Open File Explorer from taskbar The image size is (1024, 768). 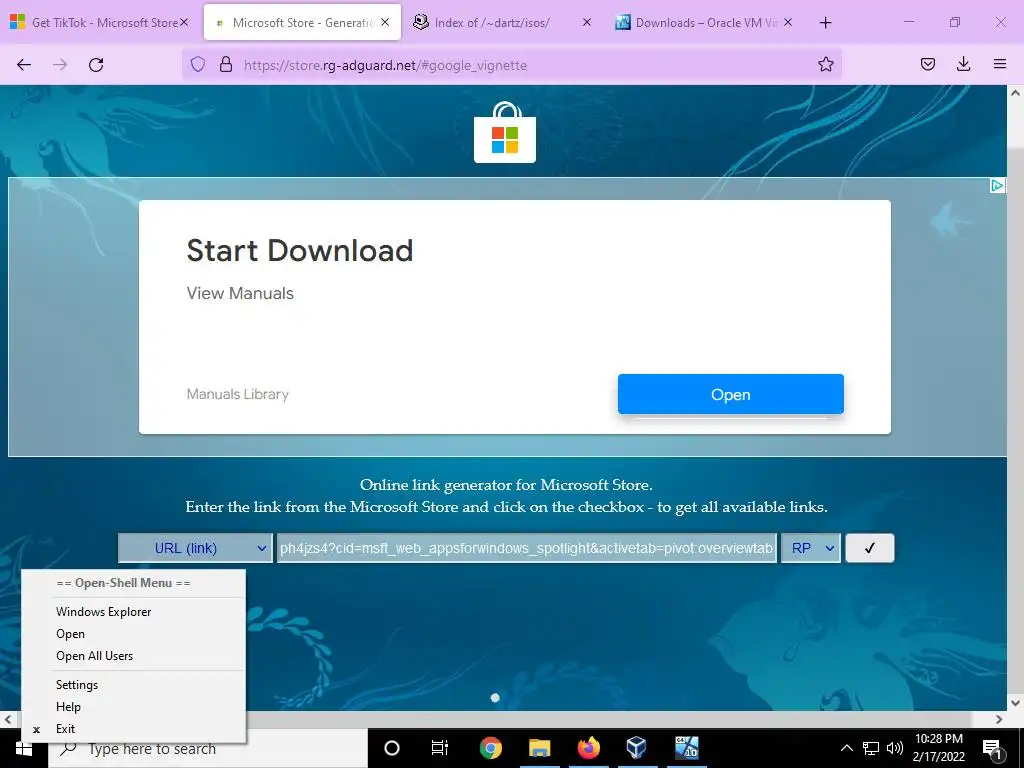[x=539, y=748]
